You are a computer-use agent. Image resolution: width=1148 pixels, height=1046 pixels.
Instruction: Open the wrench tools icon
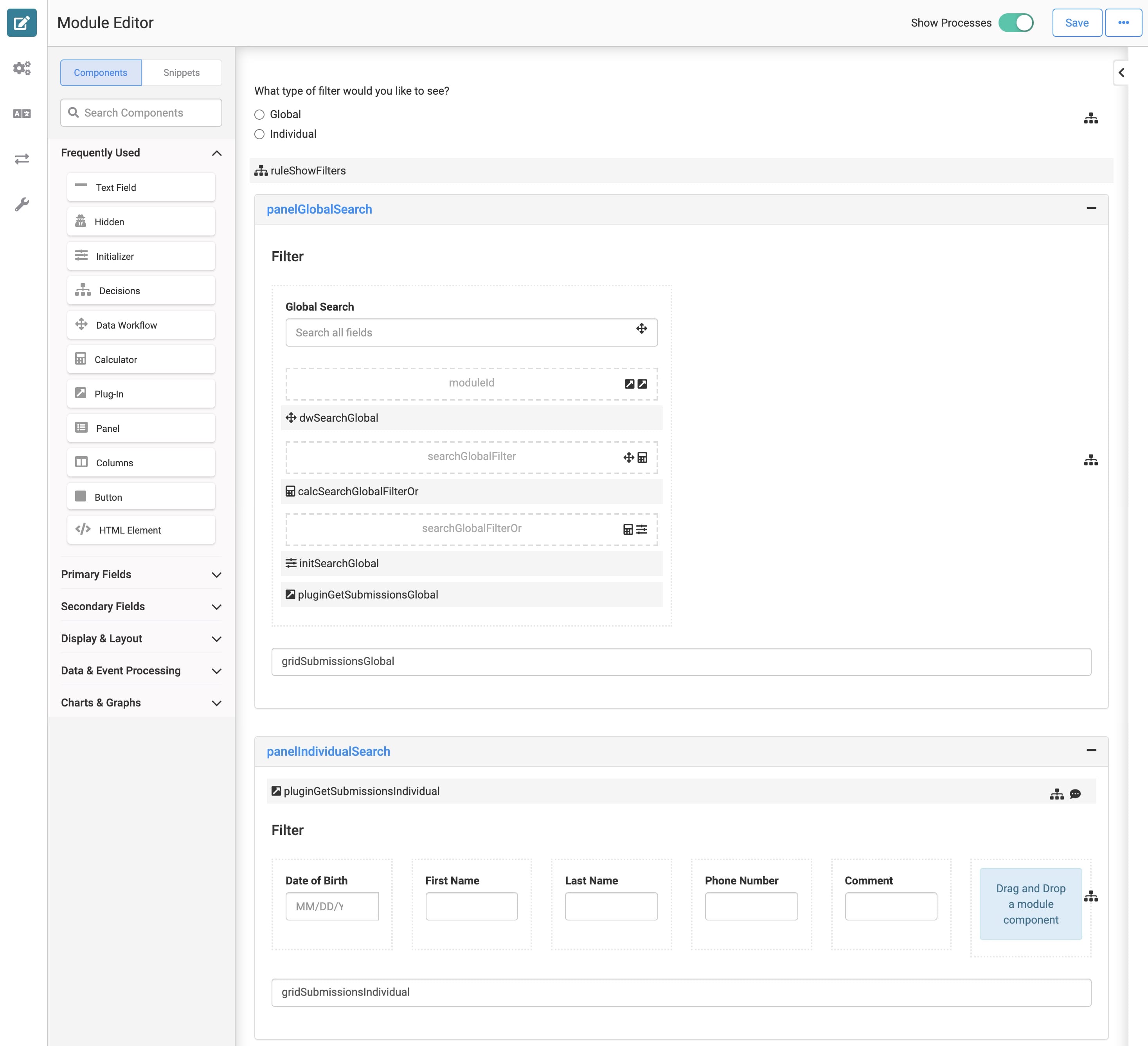coord(22,205)
